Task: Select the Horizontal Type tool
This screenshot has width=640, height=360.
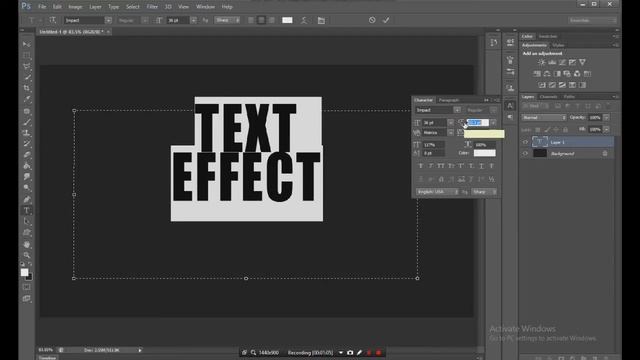Action: point(27,211)
